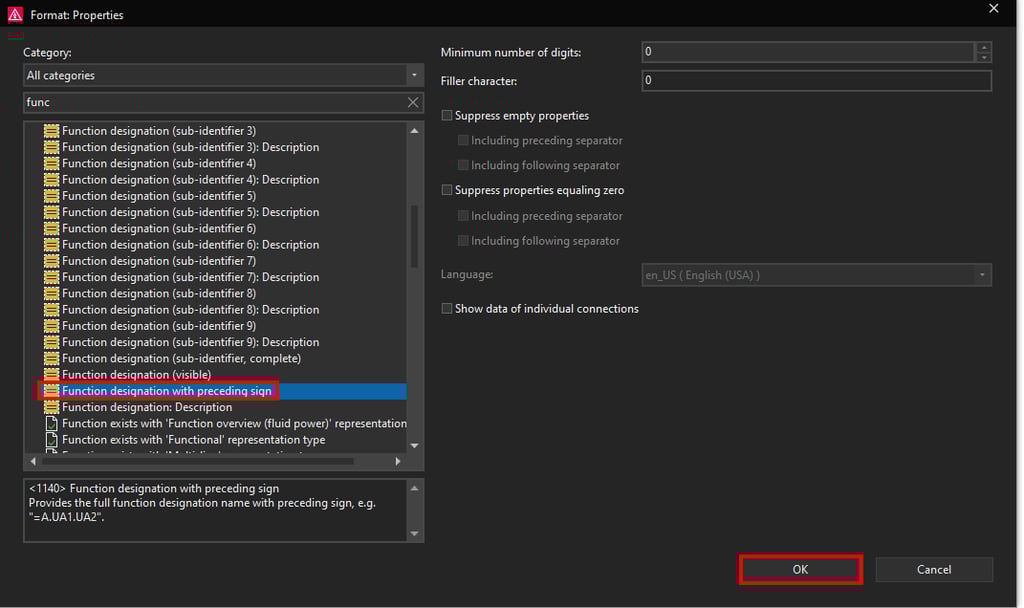Click the EPLAN application icon in title bar

[14, 14]
